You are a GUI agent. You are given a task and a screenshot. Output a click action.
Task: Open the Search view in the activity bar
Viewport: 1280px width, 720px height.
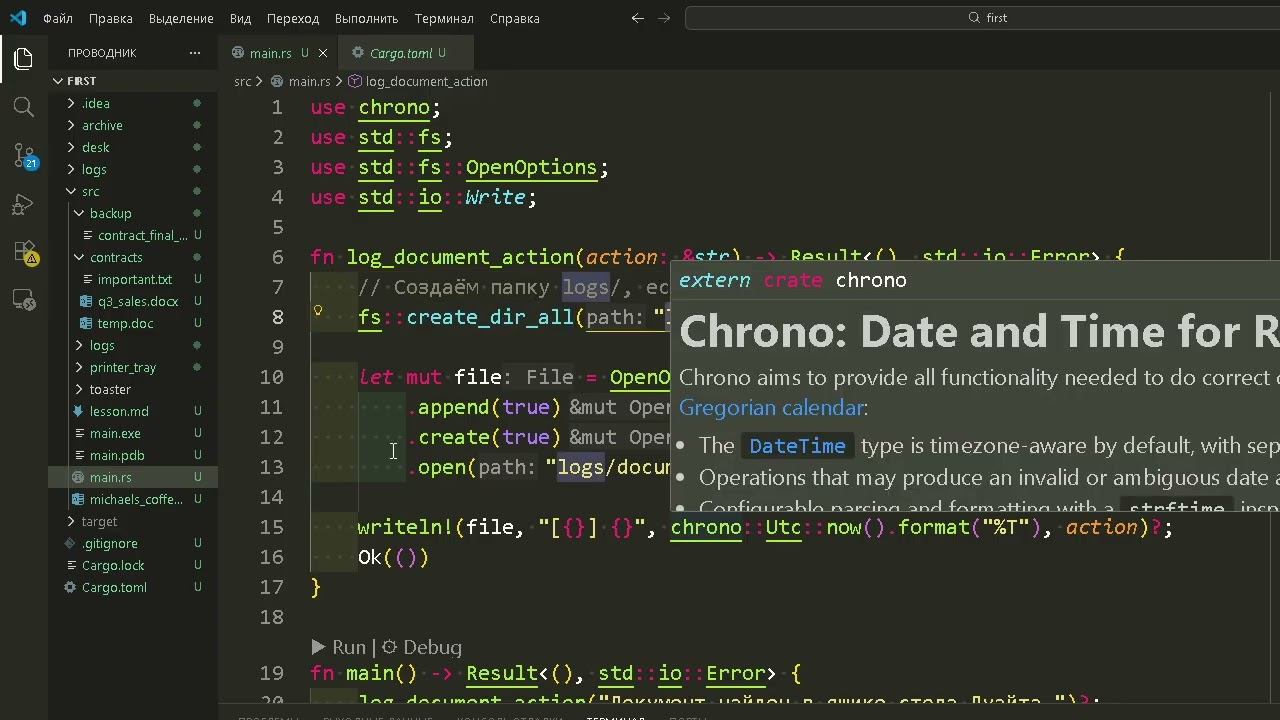coord(24,107)
